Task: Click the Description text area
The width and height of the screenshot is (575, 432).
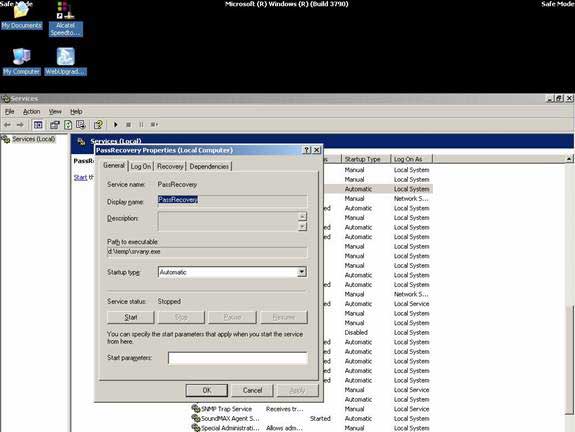Action: [x=228, y=222]
